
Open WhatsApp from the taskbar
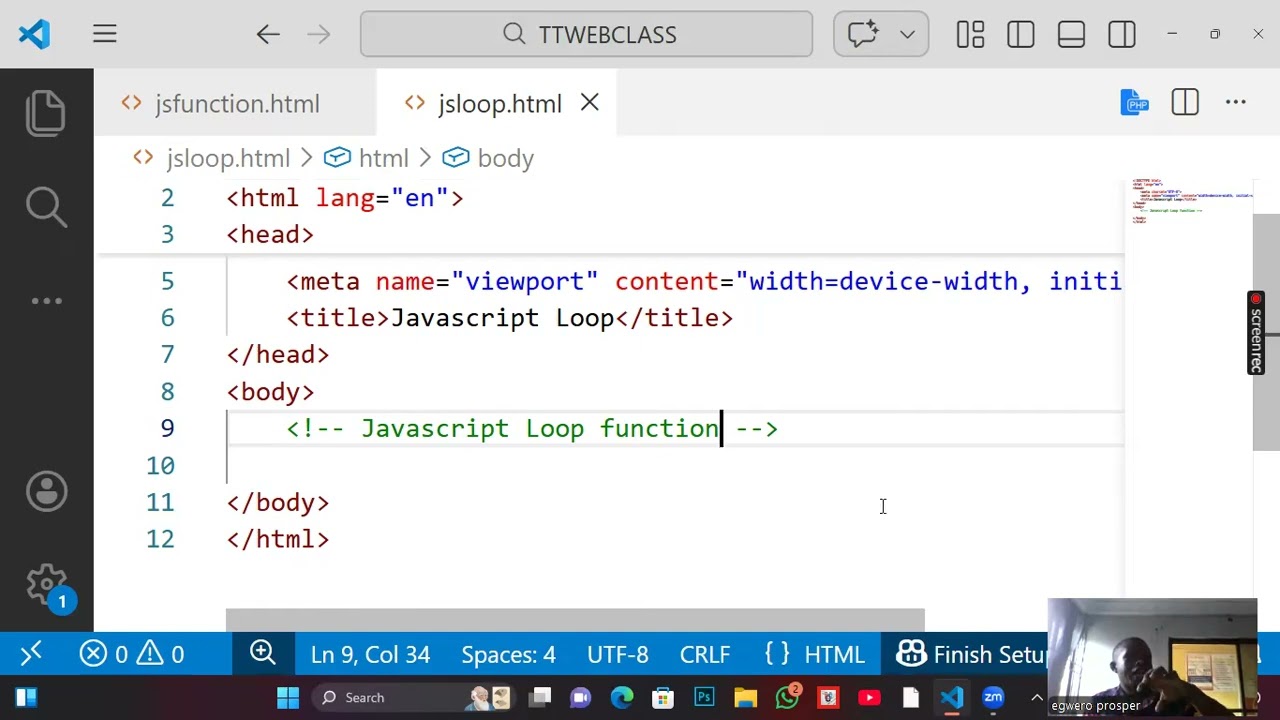(787, 698)
